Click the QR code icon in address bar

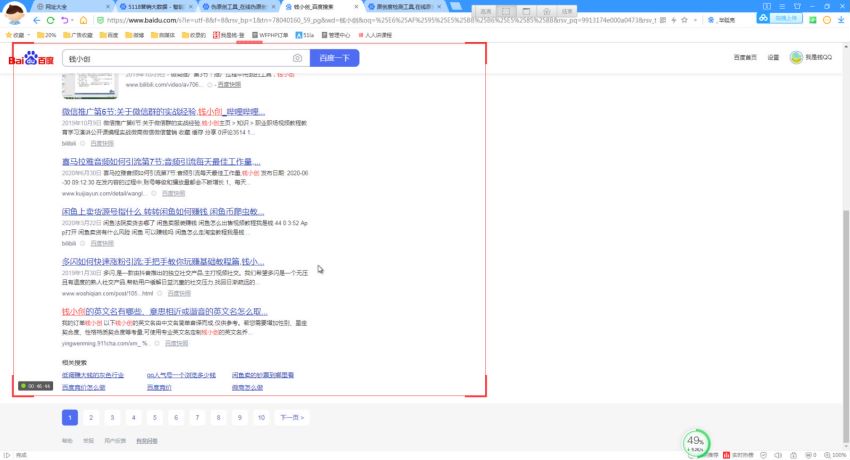point(662,20)
